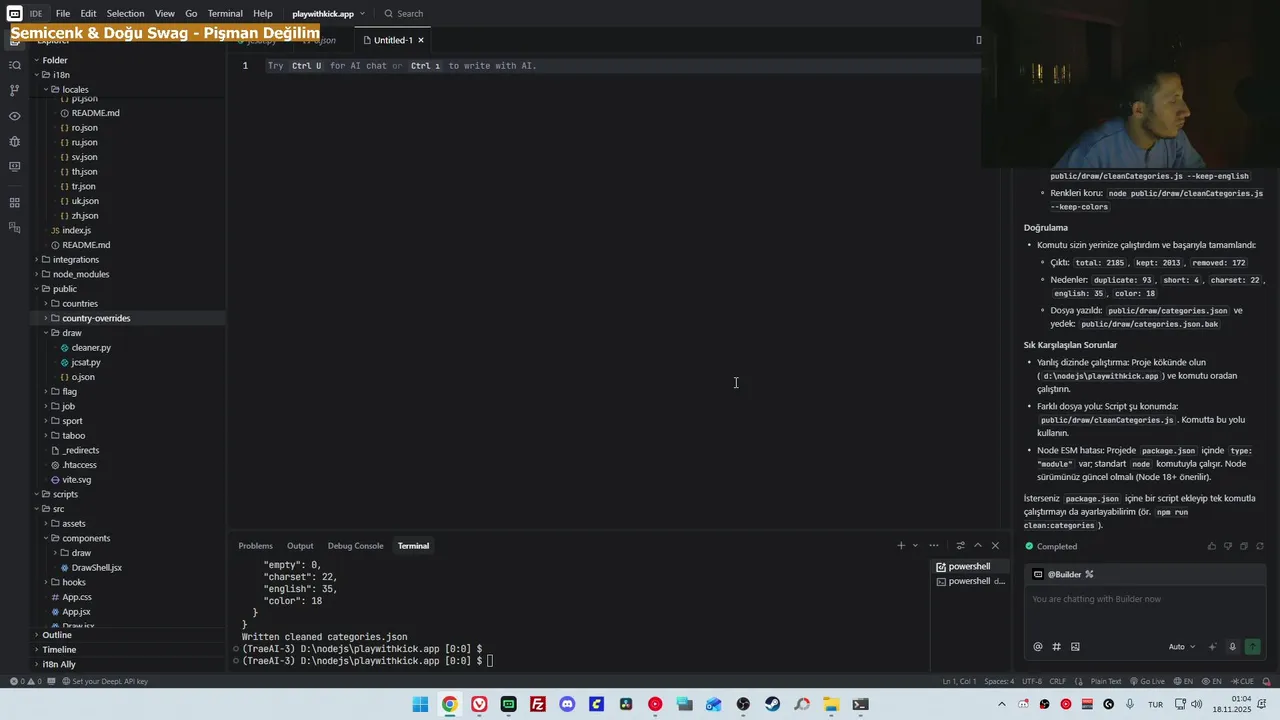1280x720 pixels.
Task: Click Set your DeepL API key
Action: pyautogui.click(x=104, y=682)
